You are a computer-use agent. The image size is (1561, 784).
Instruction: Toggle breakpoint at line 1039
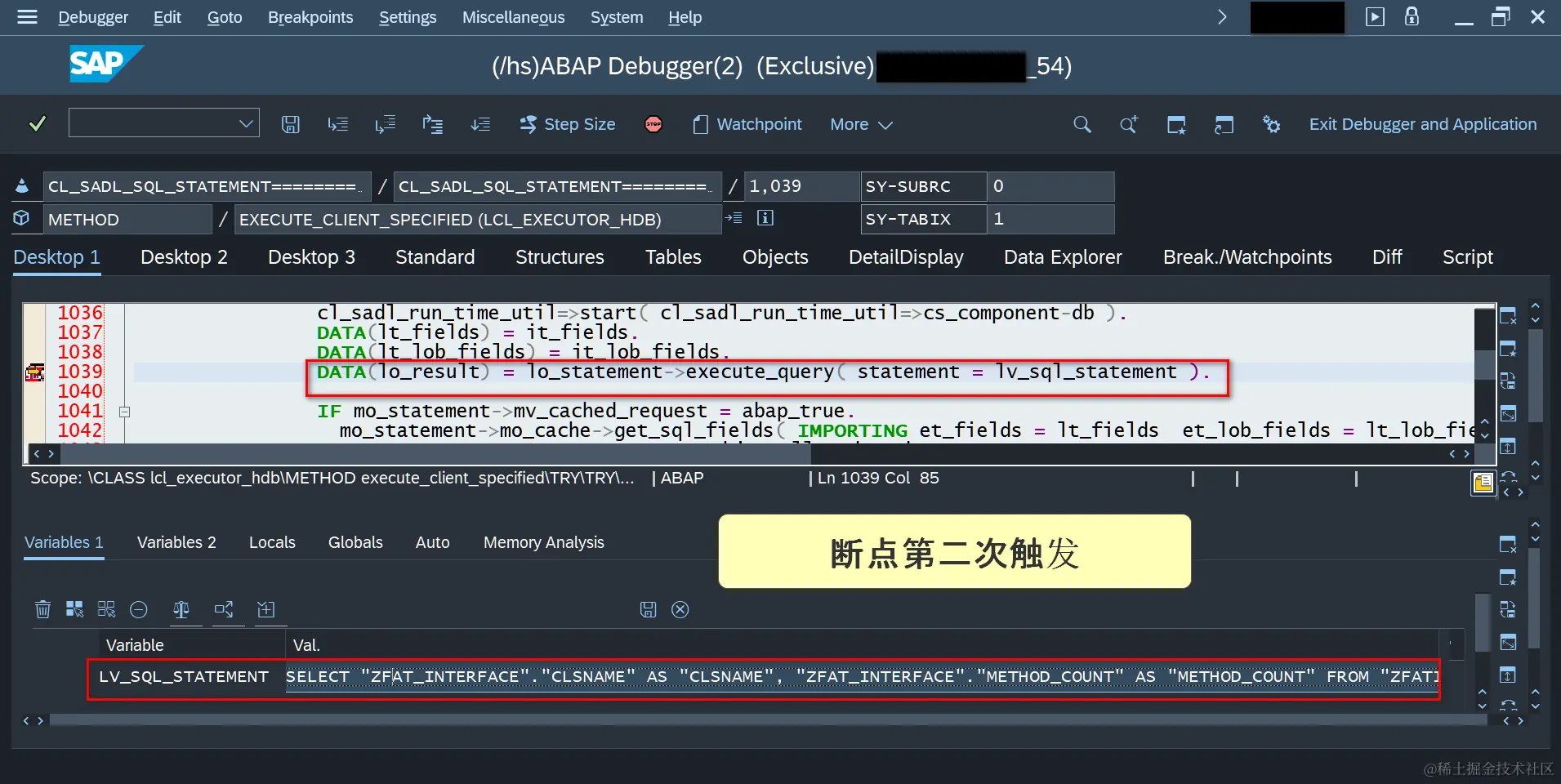click(34, 372)
